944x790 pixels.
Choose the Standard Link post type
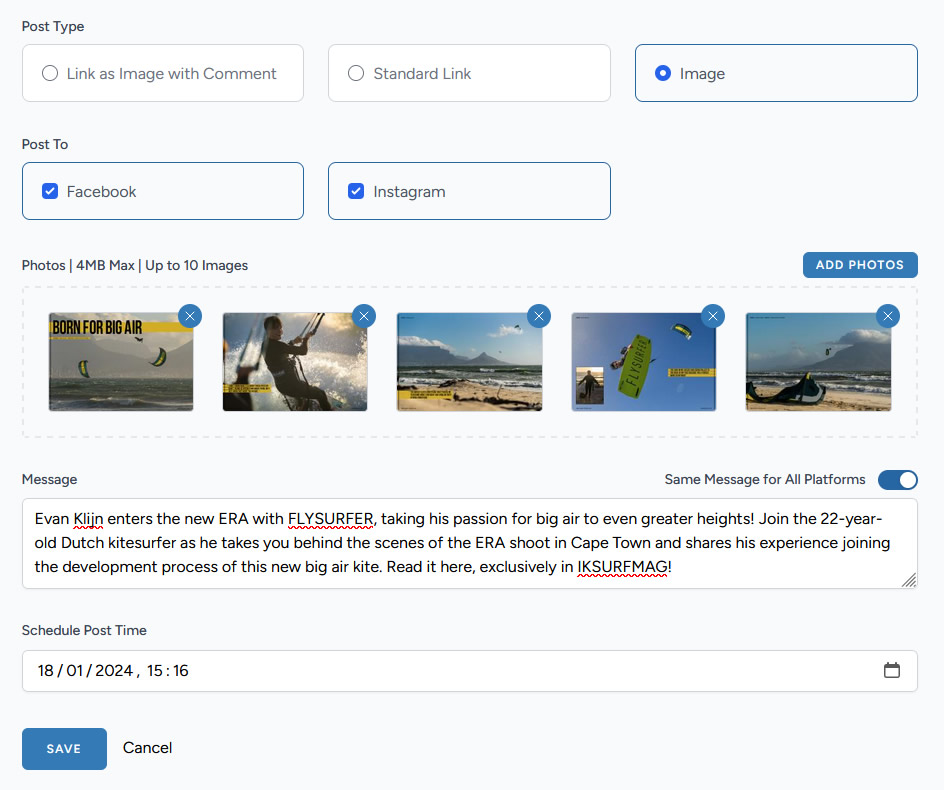tap(356, 73)
